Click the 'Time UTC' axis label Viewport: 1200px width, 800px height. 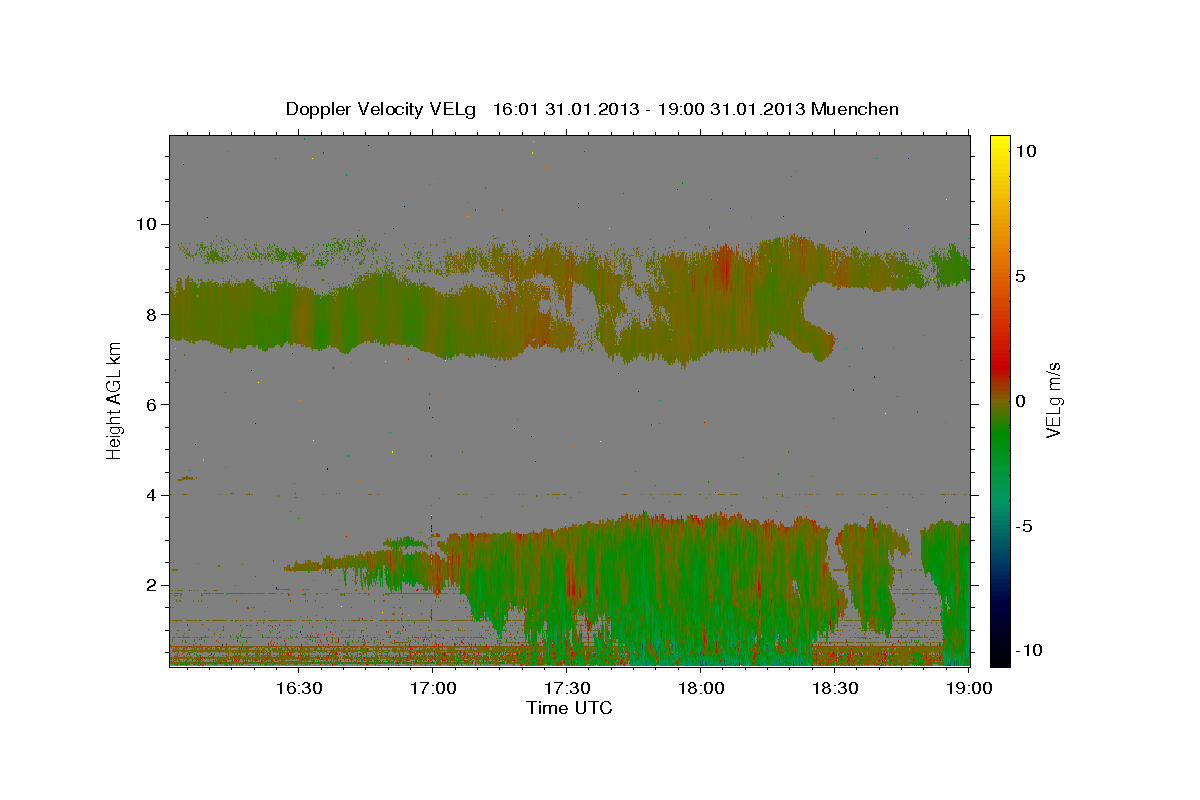569,708
